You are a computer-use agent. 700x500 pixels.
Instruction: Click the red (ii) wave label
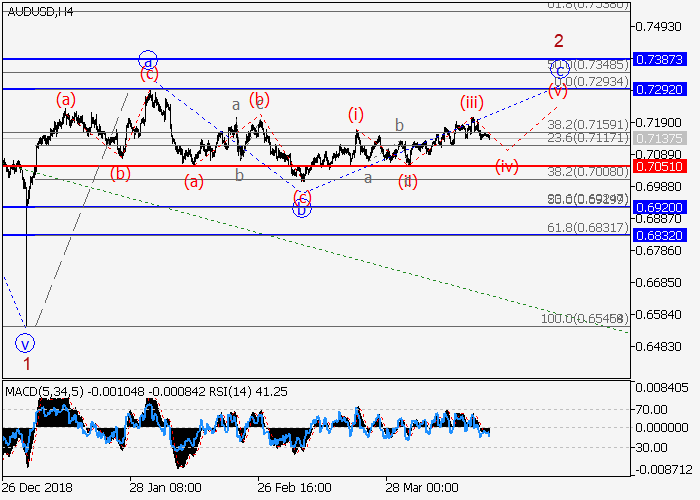(x=406, y=181)
